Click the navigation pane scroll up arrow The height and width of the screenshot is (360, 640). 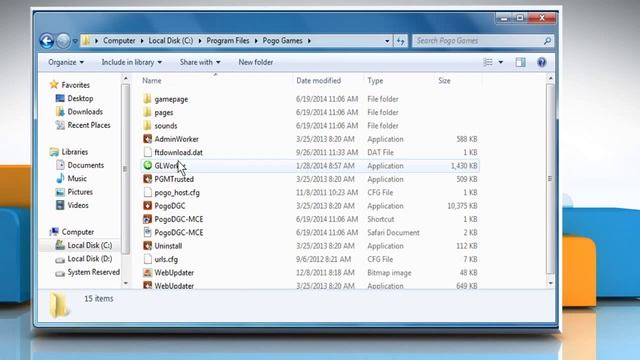point(126,79)
